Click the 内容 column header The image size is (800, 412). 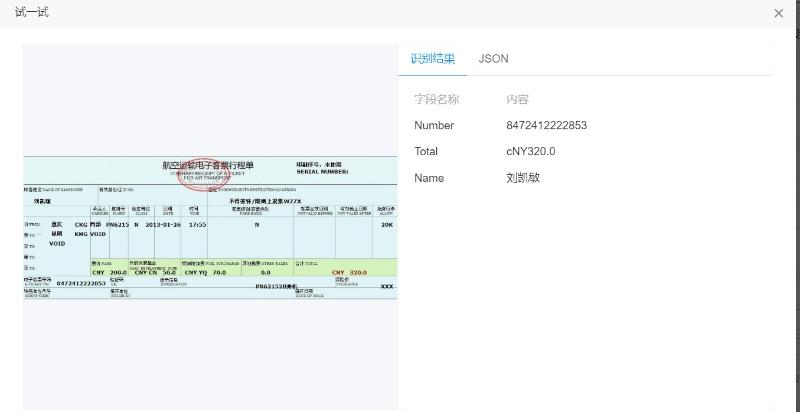pos(517,99)
